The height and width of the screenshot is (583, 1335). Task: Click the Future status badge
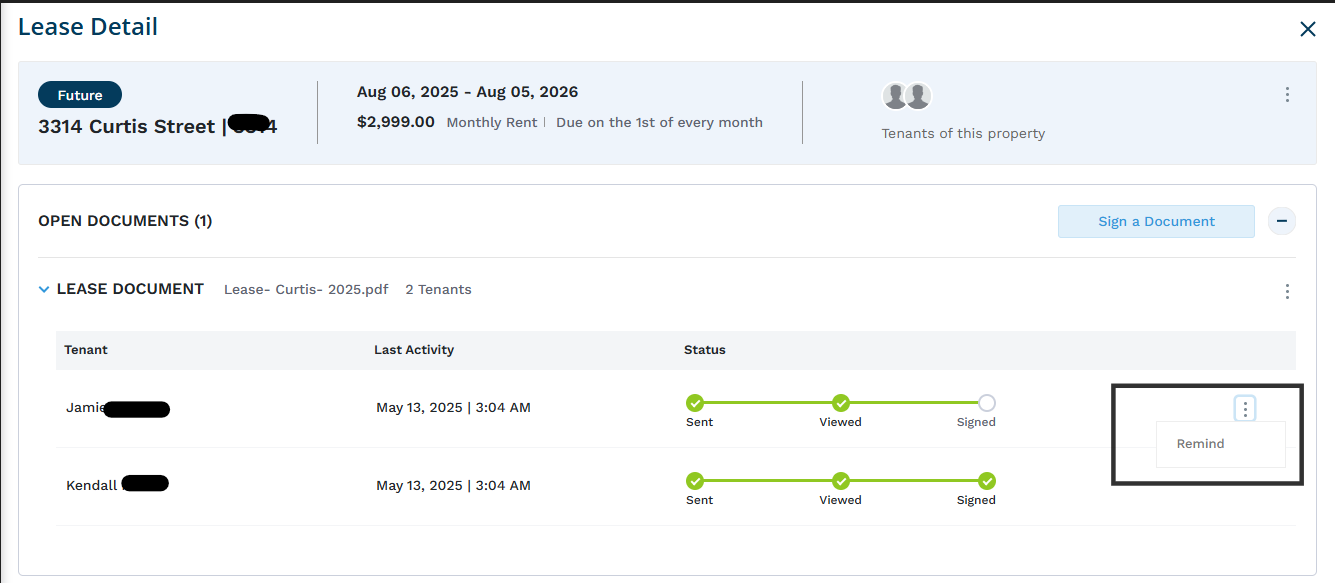coord(80,95)
